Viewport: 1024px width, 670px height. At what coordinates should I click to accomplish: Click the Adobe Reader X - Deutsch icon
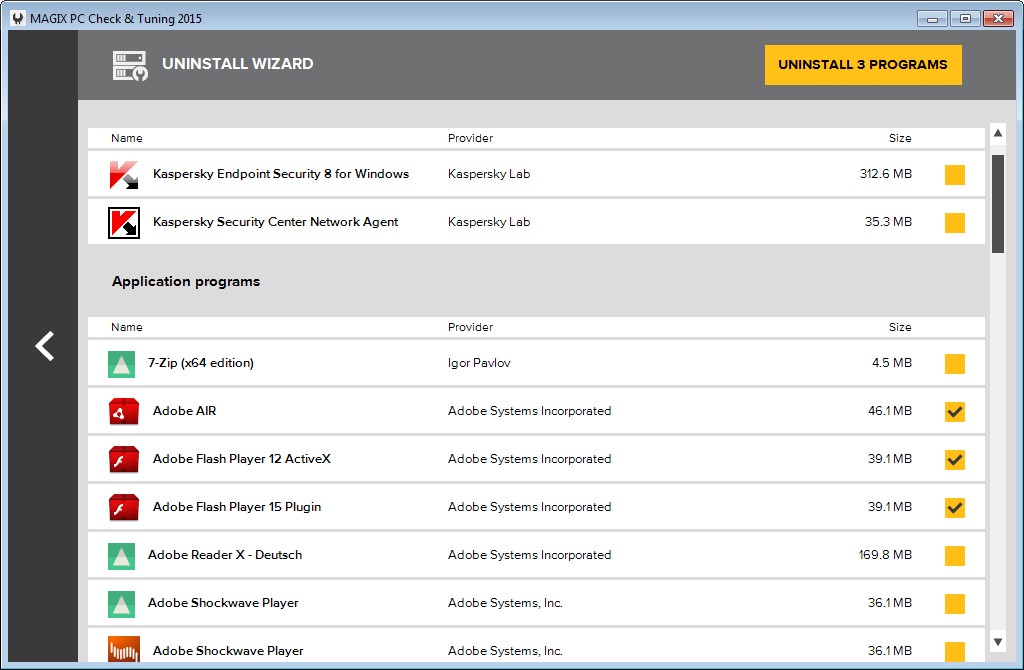click(x=122, y=555)
